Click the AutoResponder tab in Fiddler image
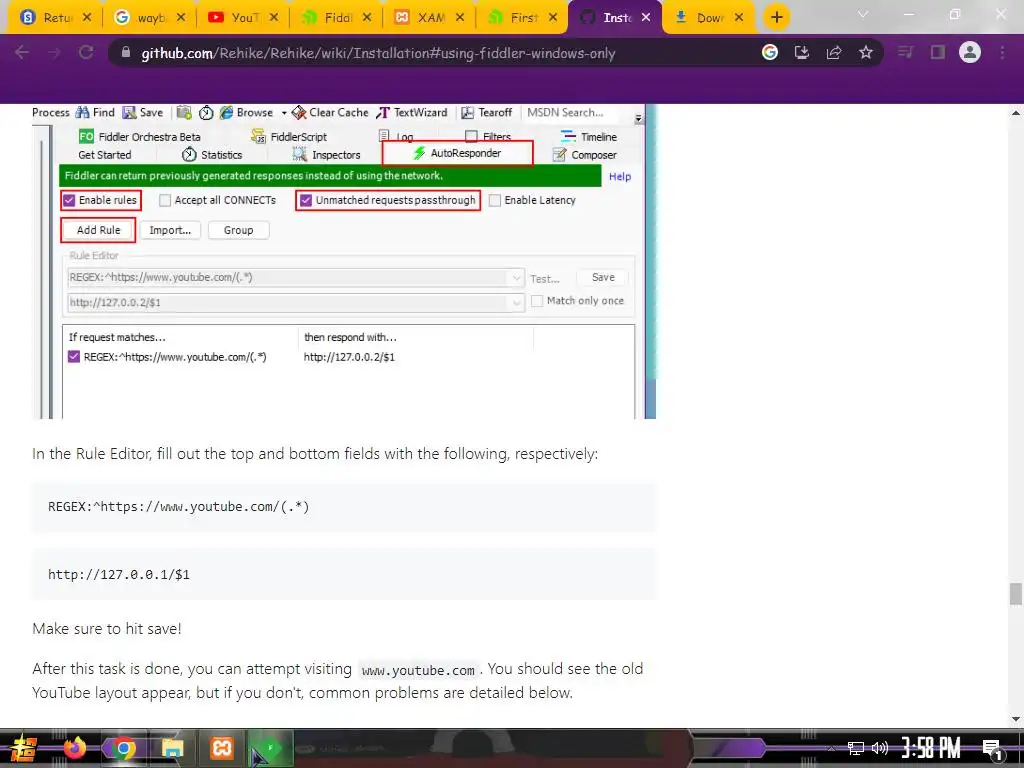Image resolution: width=1024 pixels, height=768 pixels. tap(457, 153)
